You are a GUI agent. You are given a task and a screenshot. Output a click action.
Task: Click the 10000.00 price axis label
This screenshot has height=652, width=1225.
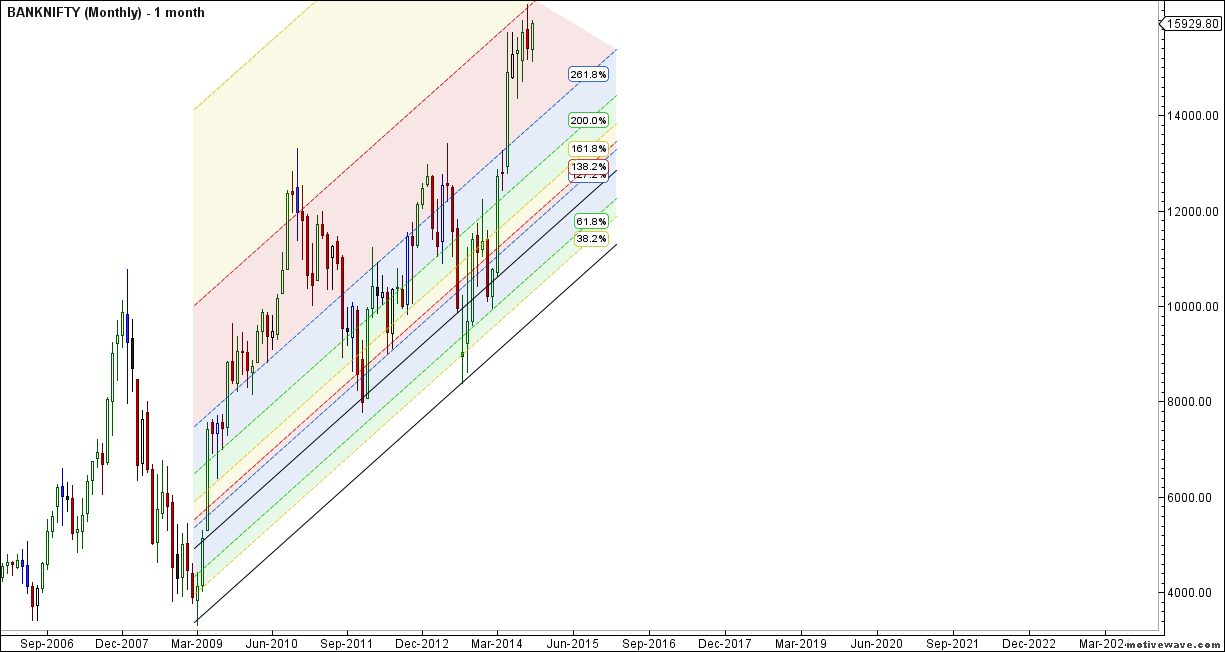[1193, 307]
